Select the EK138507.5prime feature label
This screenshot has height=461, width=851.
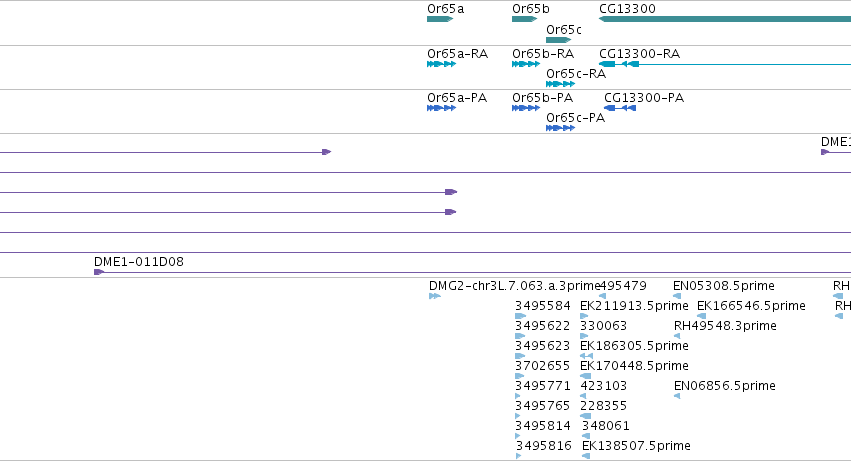(x=636, y=446)
